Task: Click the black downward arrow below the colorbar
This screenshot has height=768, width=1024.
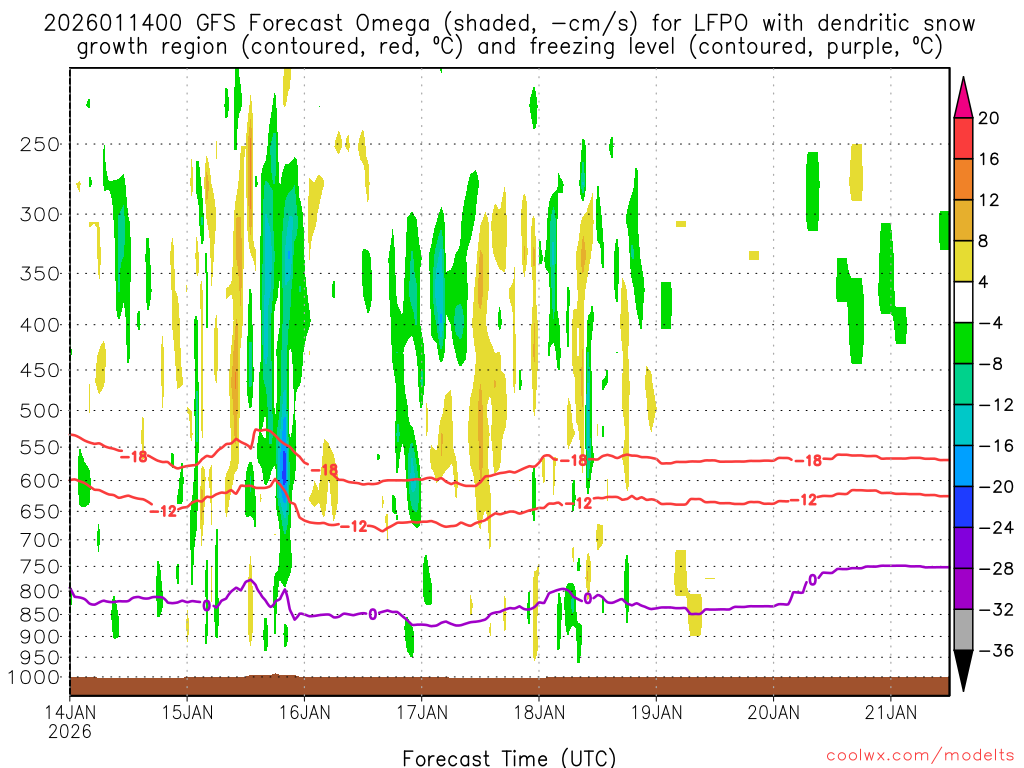Action: 963,671
